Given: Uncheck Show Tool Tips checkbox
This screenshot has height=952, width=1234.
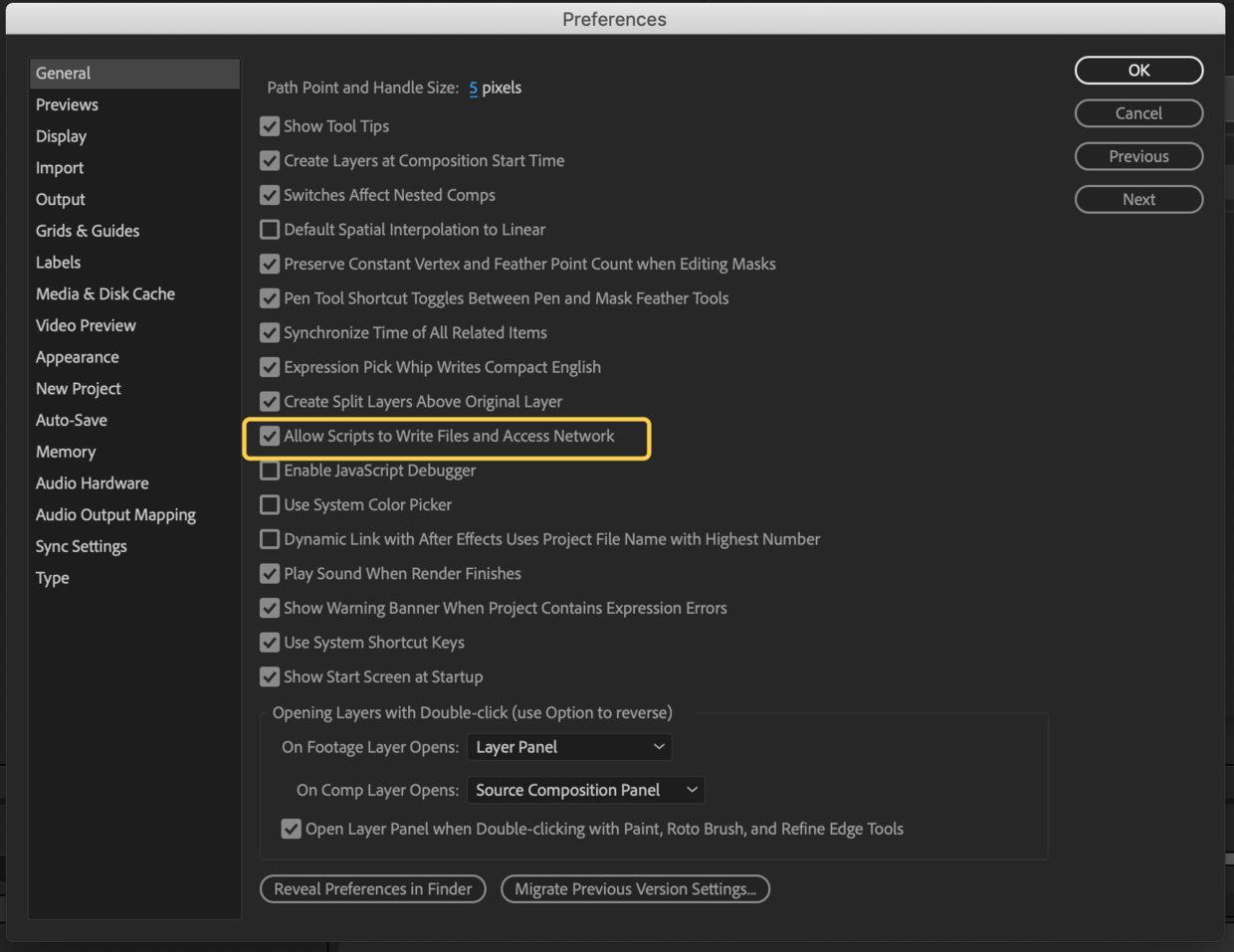Looking at the screenshot, I should (270, 126).
